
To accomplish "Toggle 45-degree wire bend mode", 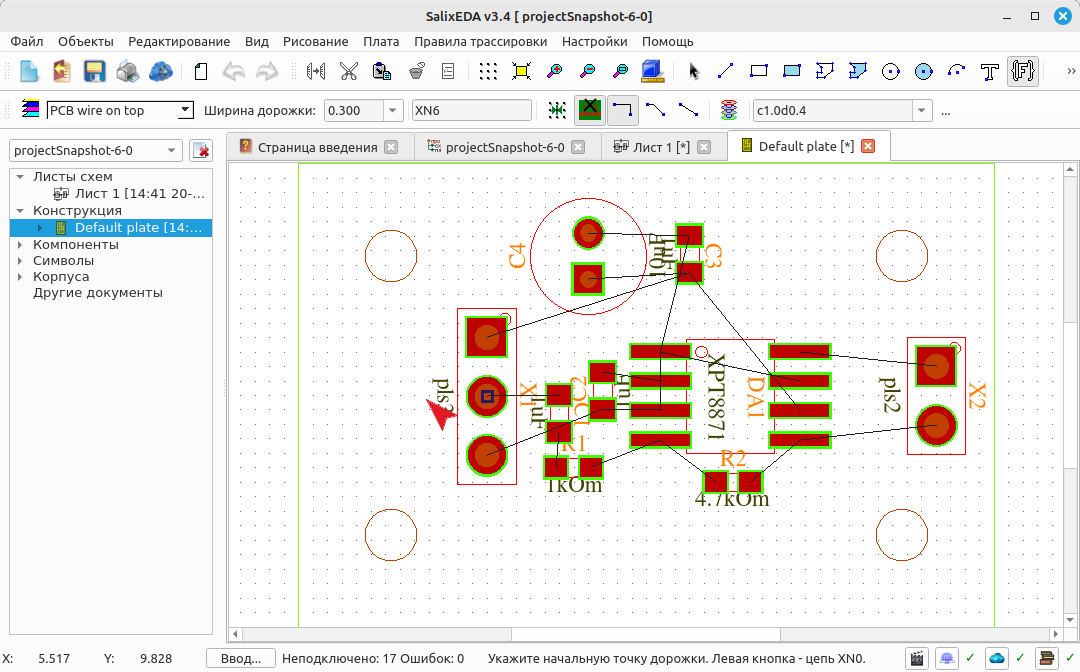I will pyautogui.click(x=655, y=110).
